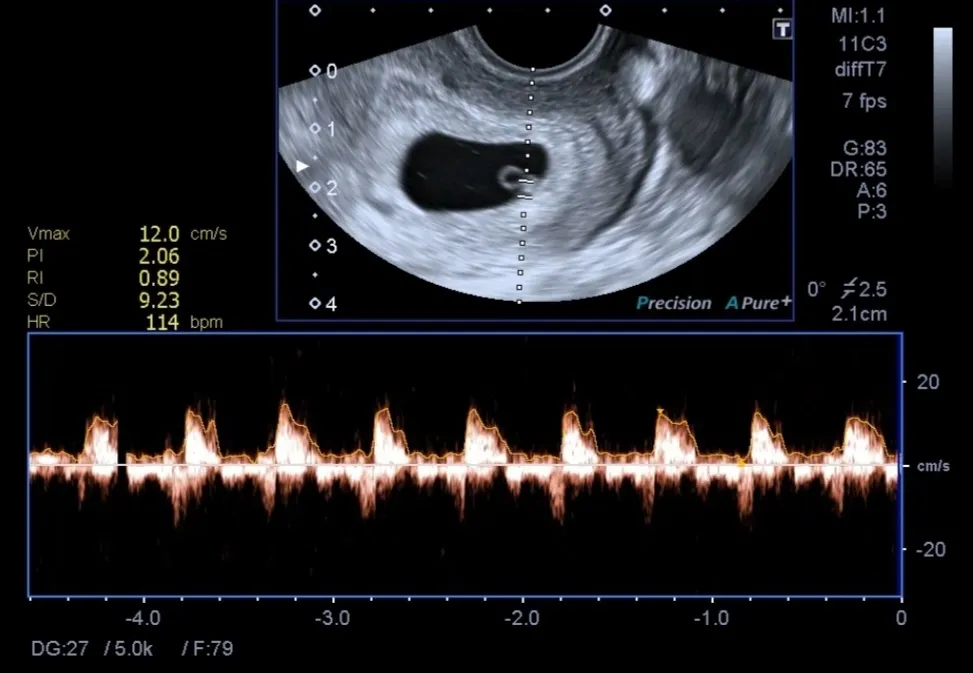Click the -20 velocity scale mark
Viewport: 973px width, 673px height.
(930, 549)
